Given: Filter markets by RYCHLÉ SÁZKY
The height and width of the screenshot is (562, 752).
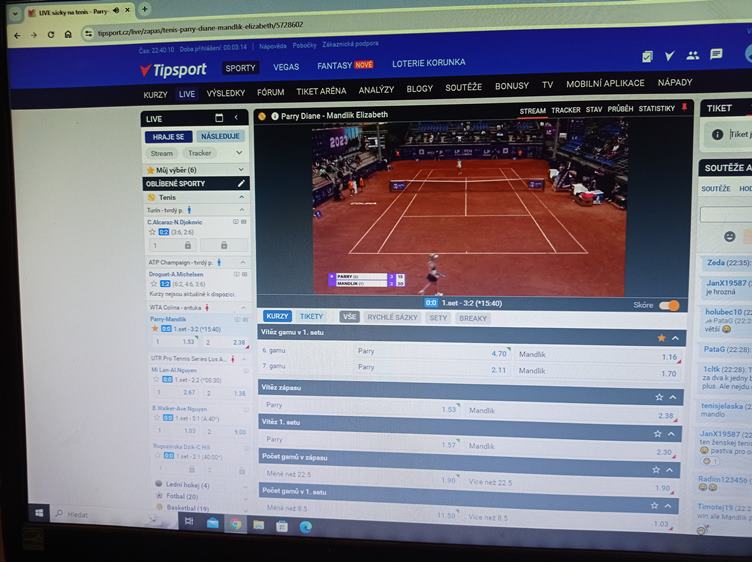Looking at the screenshot, I should [392, 317].
